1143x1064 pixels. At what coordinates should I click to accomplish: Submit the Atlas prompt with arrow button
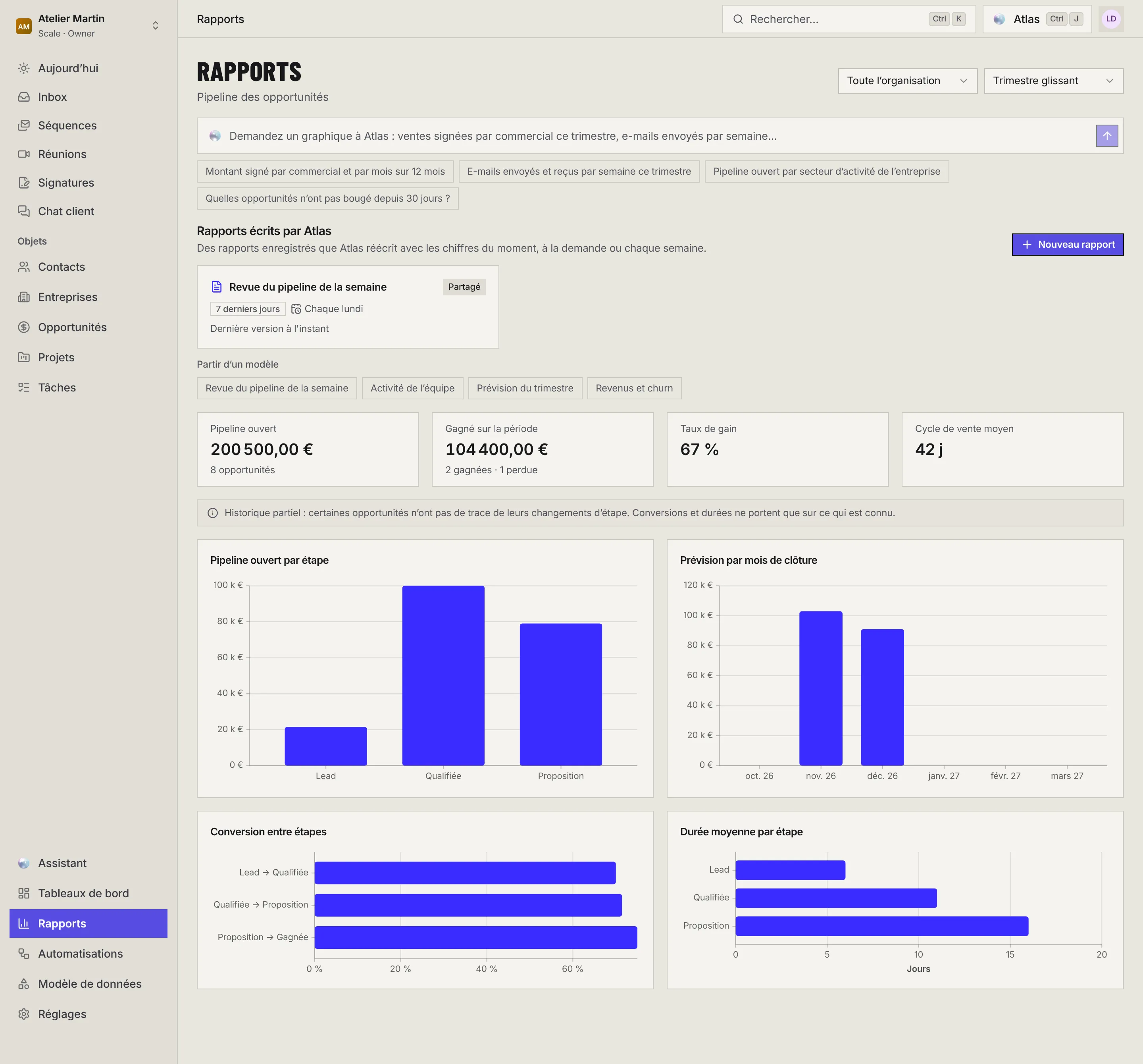(1107, 136)
